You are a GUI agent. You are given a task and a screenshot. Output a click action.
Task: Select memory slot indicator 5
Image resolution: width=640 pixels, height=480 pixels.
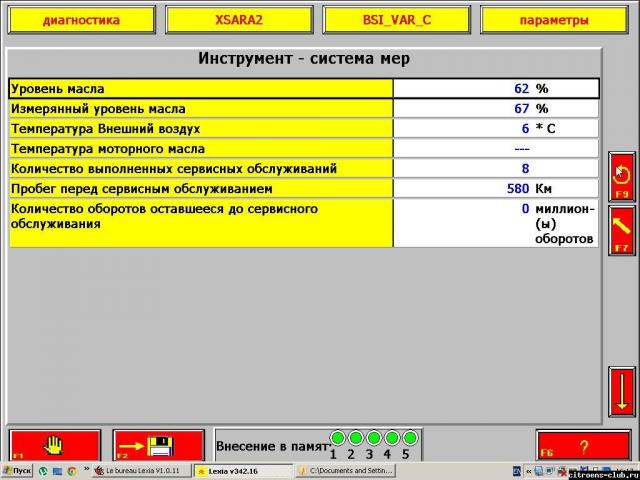[x=410, y=438]
